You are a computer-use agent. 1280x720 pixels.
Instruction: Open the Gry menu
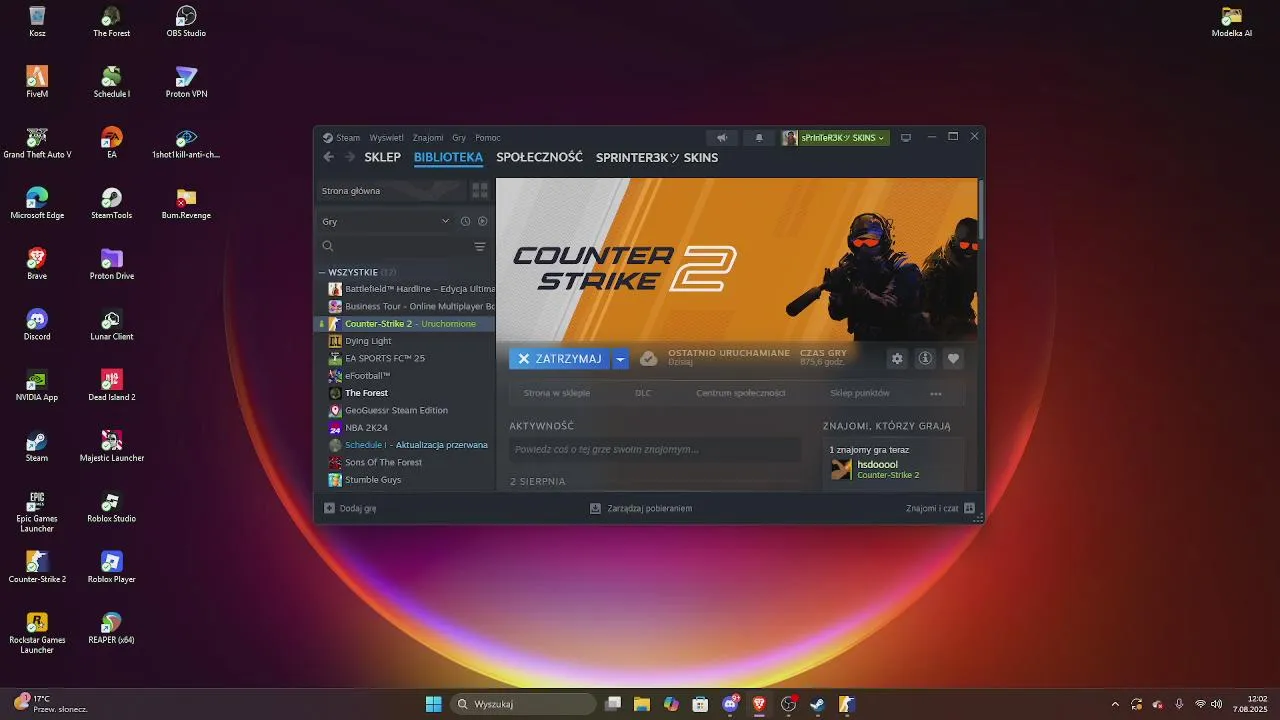(459, 138)
